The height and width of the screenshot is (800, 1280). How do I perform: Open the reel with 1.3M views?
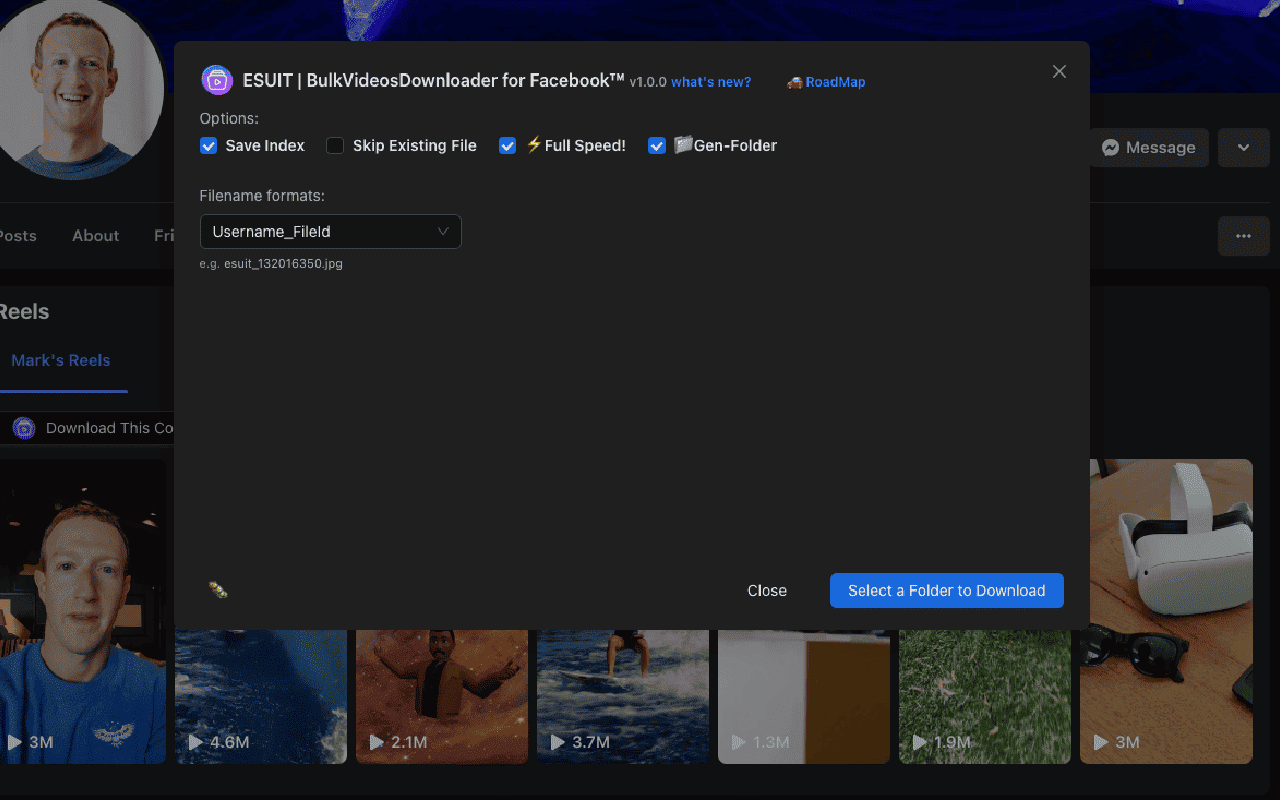804,697
